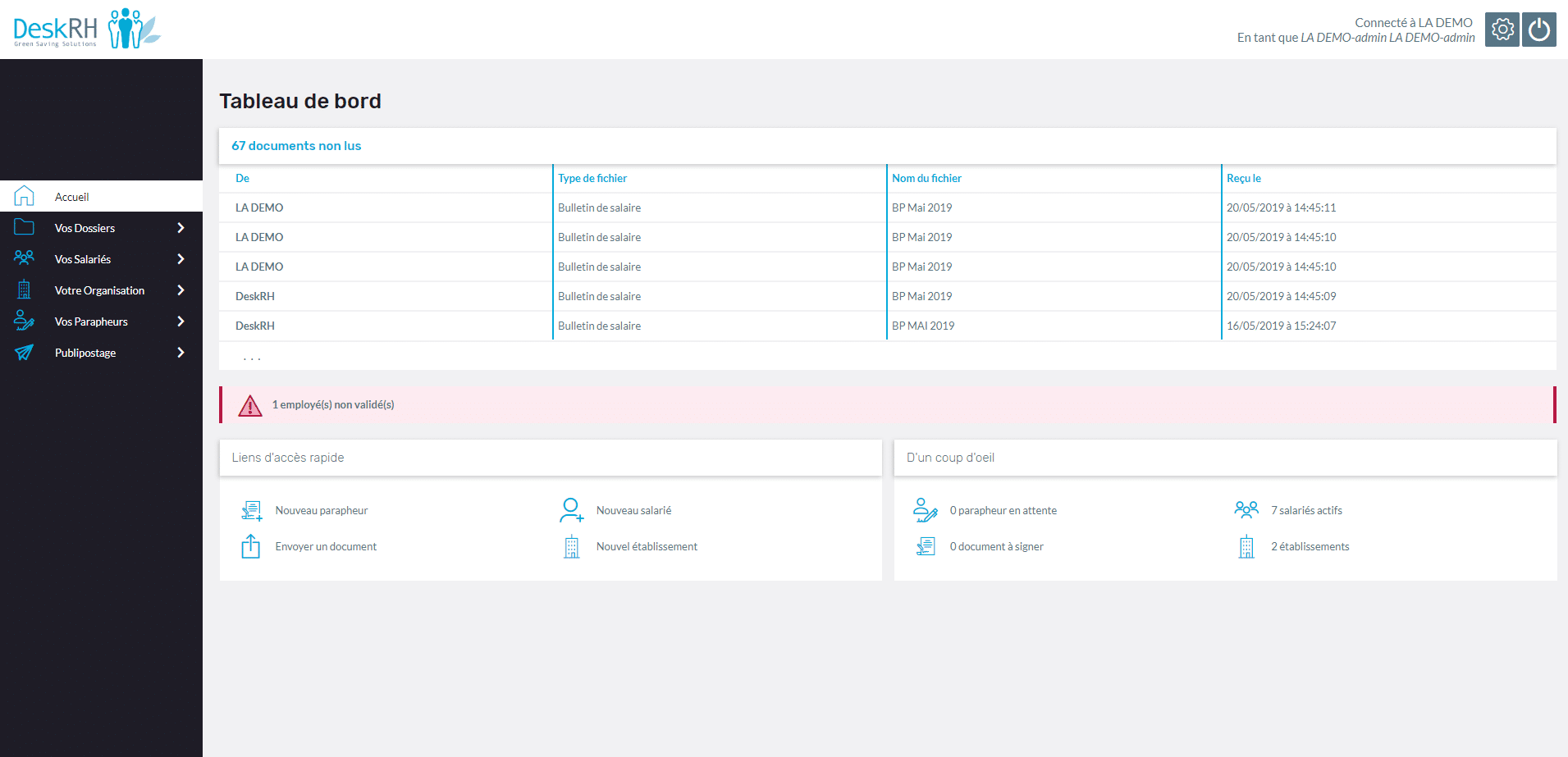Viewport: 1568px width, 757px height.
Task: Expand the Vos Parapheurs chevron
Action: coord(181,321)
